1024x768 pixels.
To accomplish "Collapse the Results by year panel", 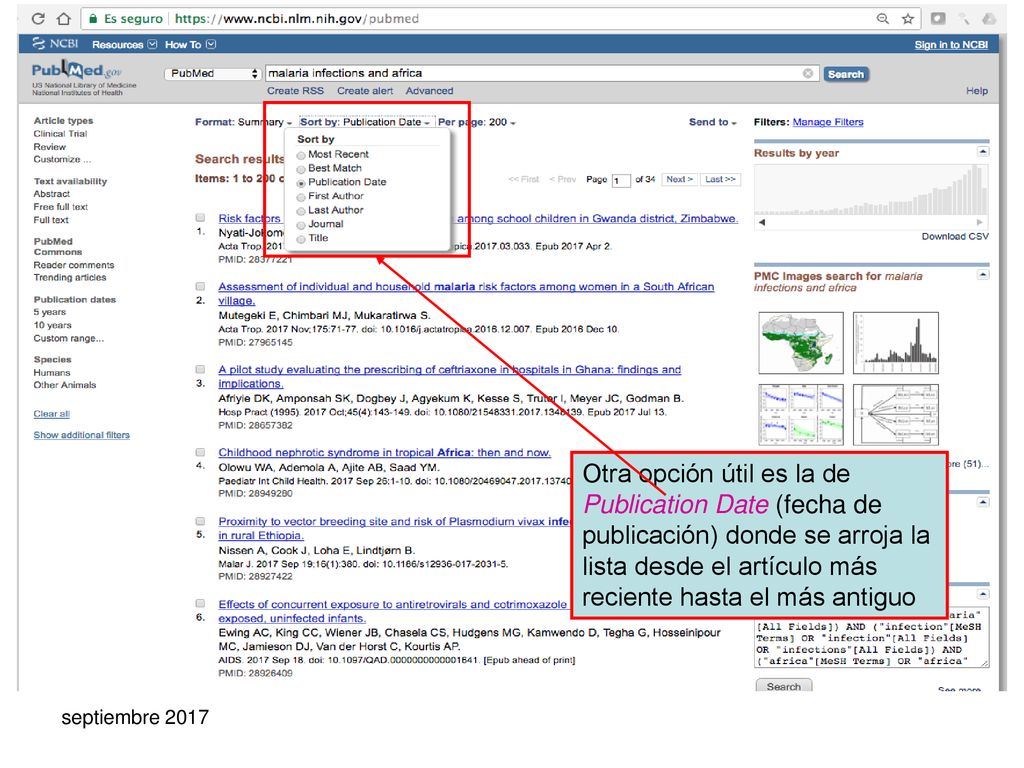I will point(983,152).
